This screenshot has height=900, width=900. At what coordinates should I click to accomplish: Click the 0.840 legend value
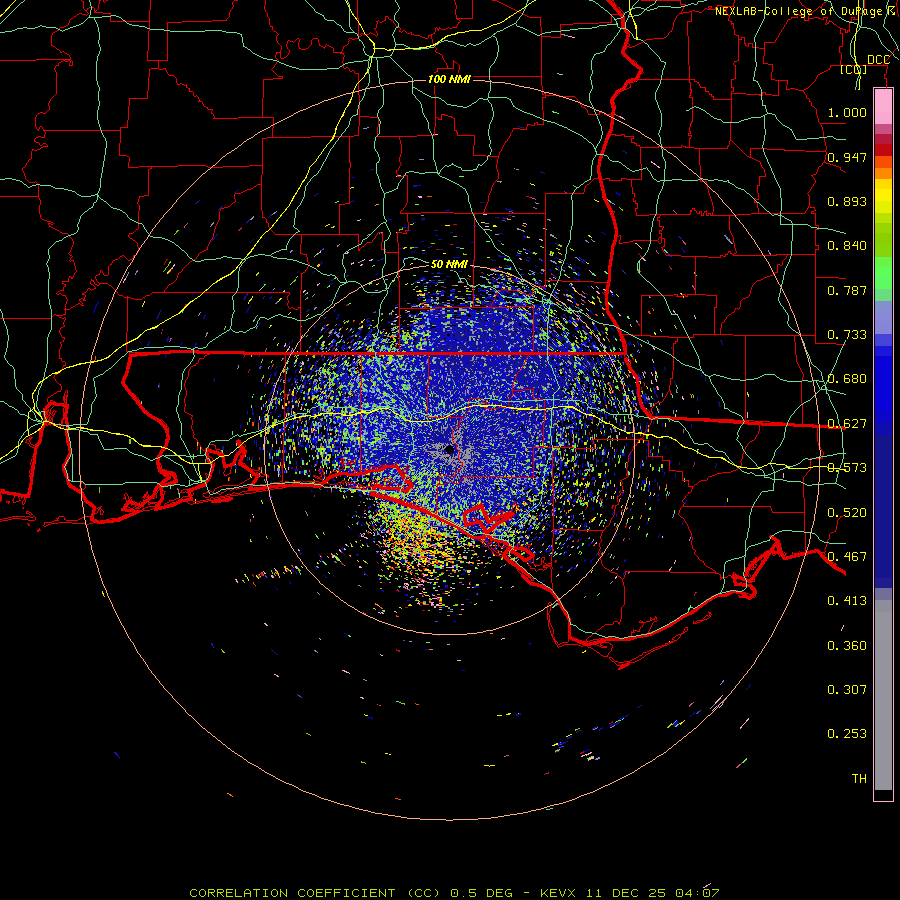point(847,246)
